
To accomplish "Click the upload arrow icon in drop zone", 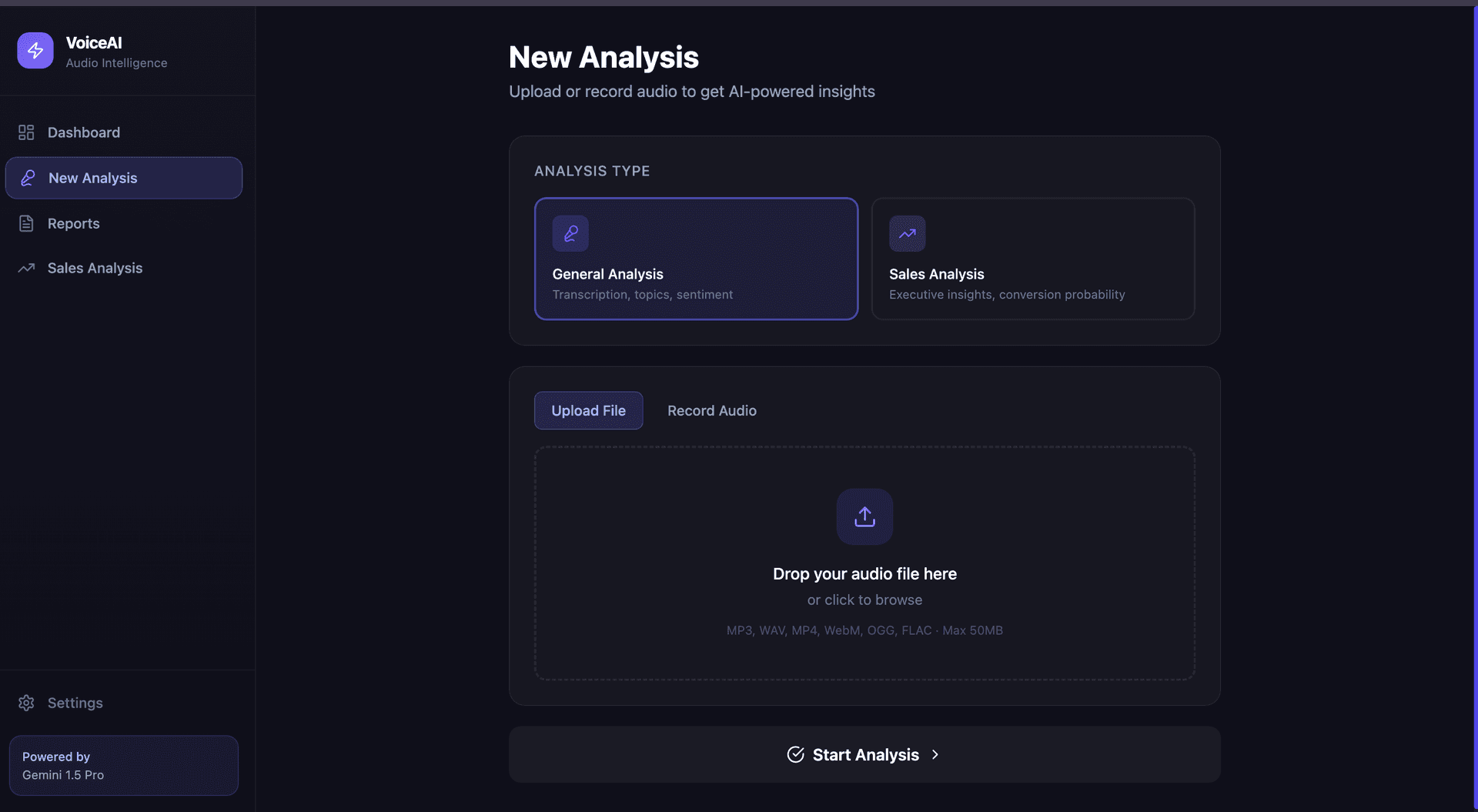I will tap(864, 516).
